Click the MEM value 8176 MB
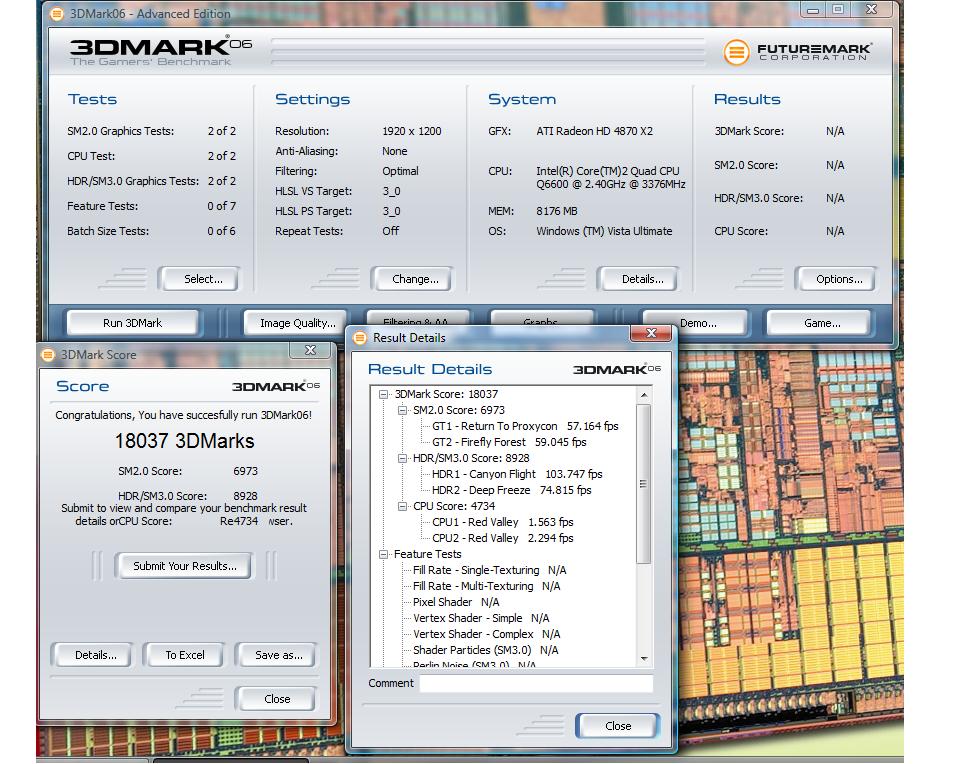 (557, 211)
